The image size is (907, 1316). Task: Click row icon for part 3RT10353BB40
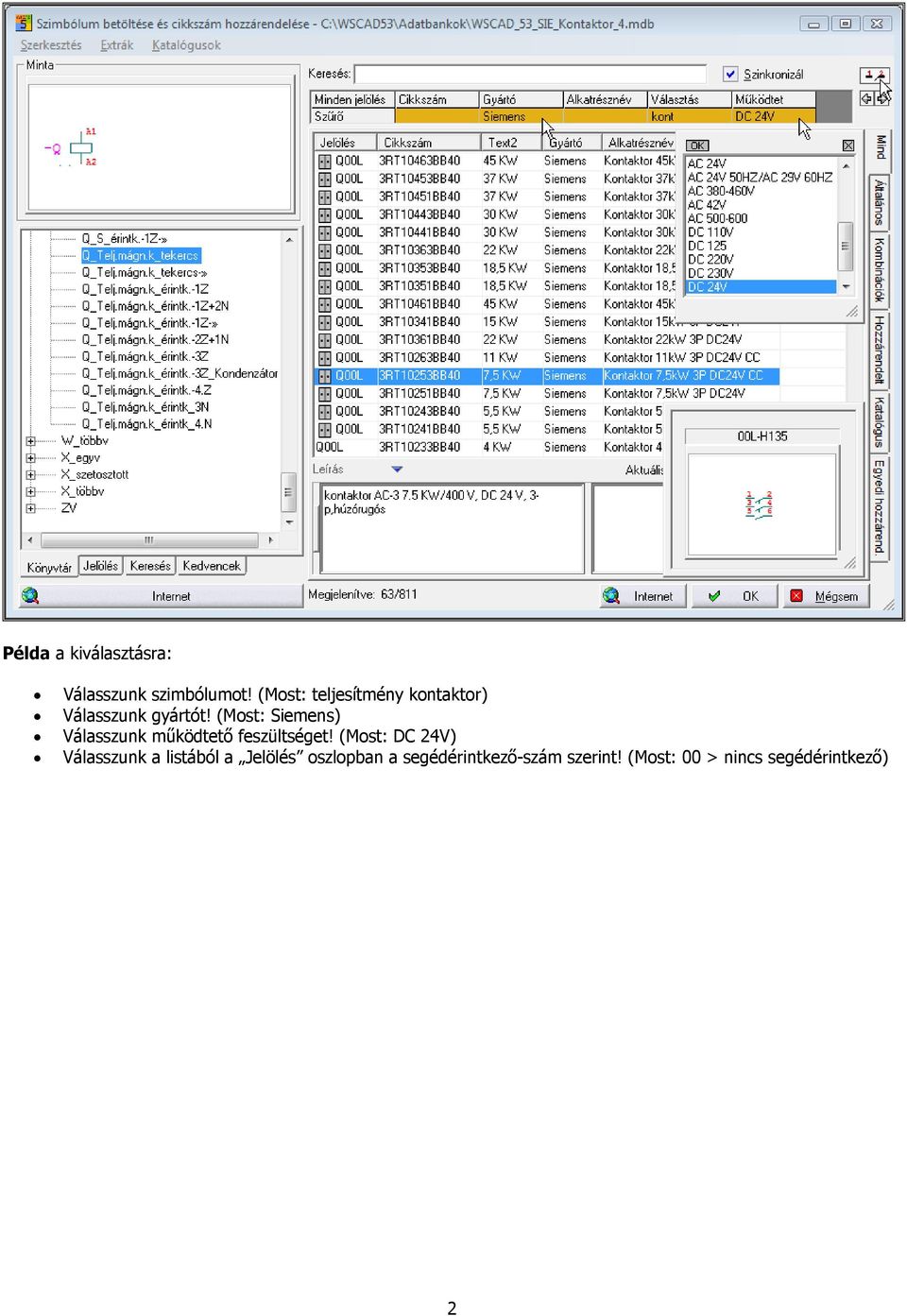click(324, 269)
